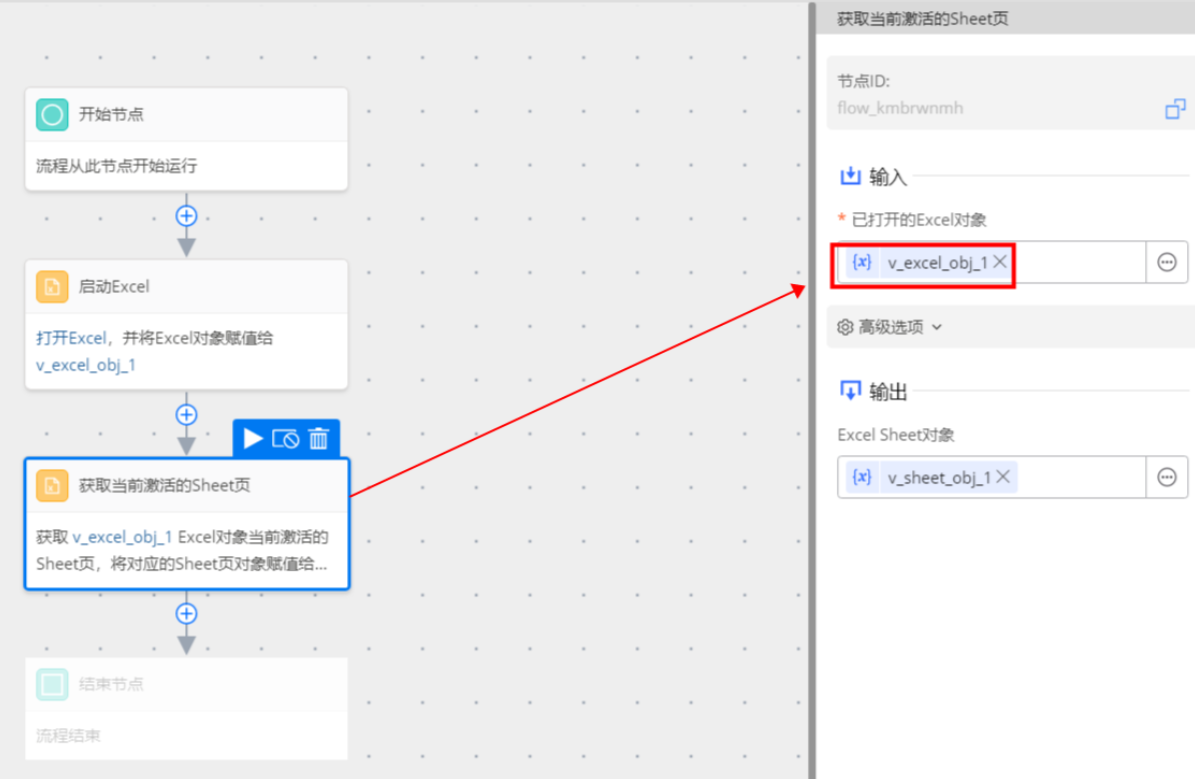Click the Excel Sheet对象 label

point(895,434)
